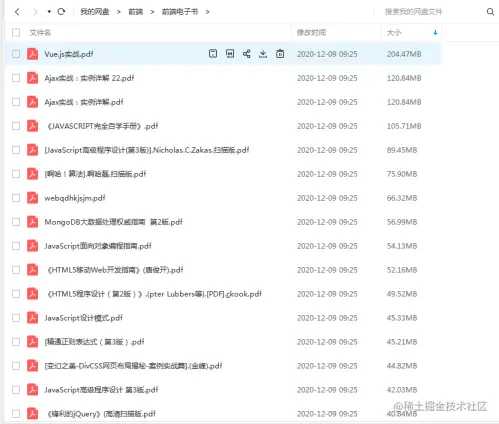Screen dimensions: 499x424
Task: Click PDF icon of 啊哈算法 file
Action: [32, 174]
